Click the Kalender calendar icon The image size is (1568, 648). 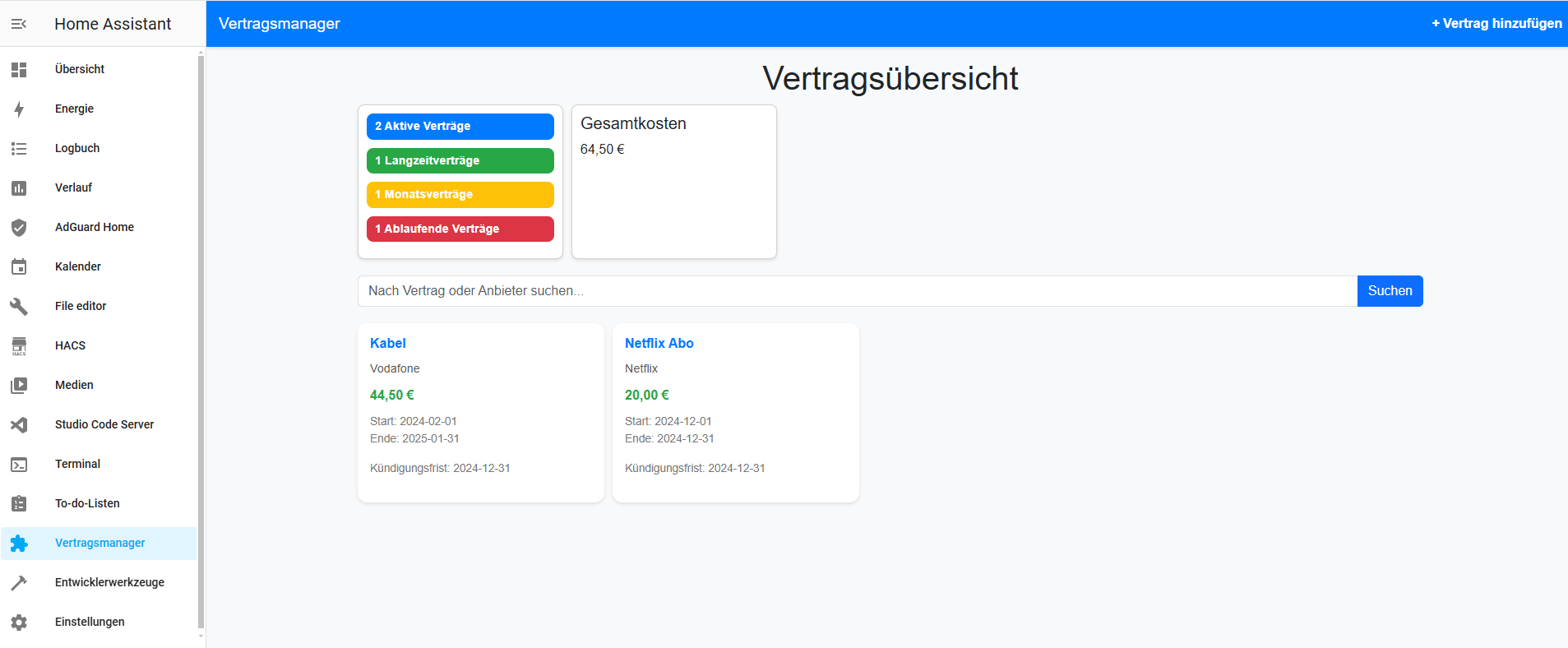(19, 267)
